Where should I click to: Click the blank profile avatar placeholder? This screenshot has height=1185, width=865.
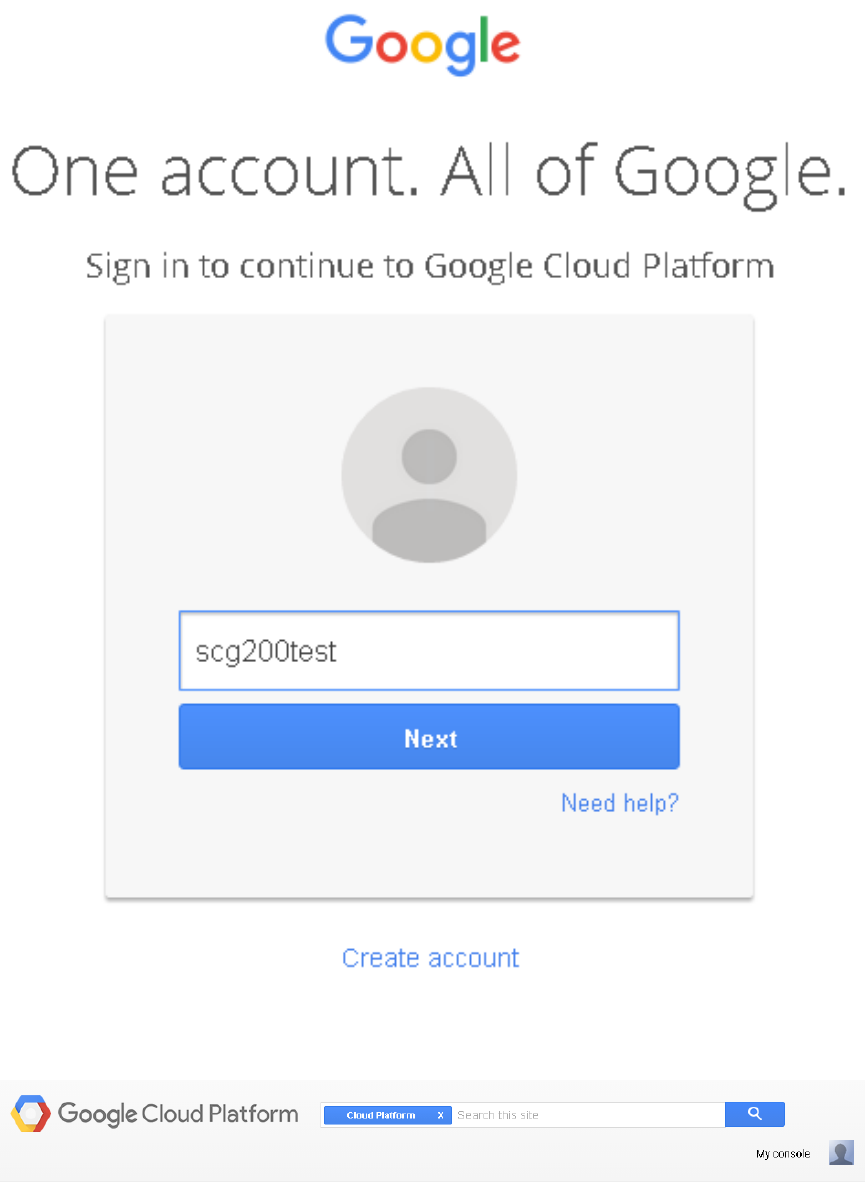[429, 475]
